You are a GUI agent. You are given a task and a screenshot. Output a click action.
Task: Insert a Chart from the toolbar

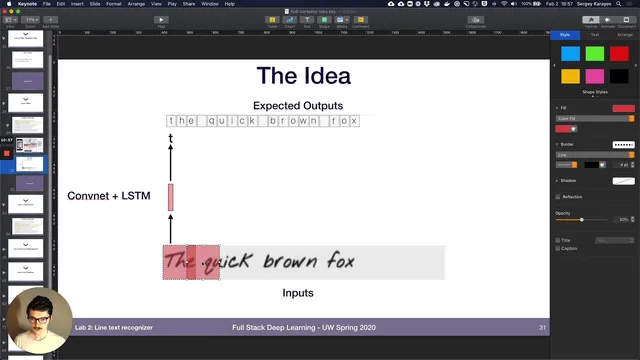pyautogui.click(x=289, y=20)
